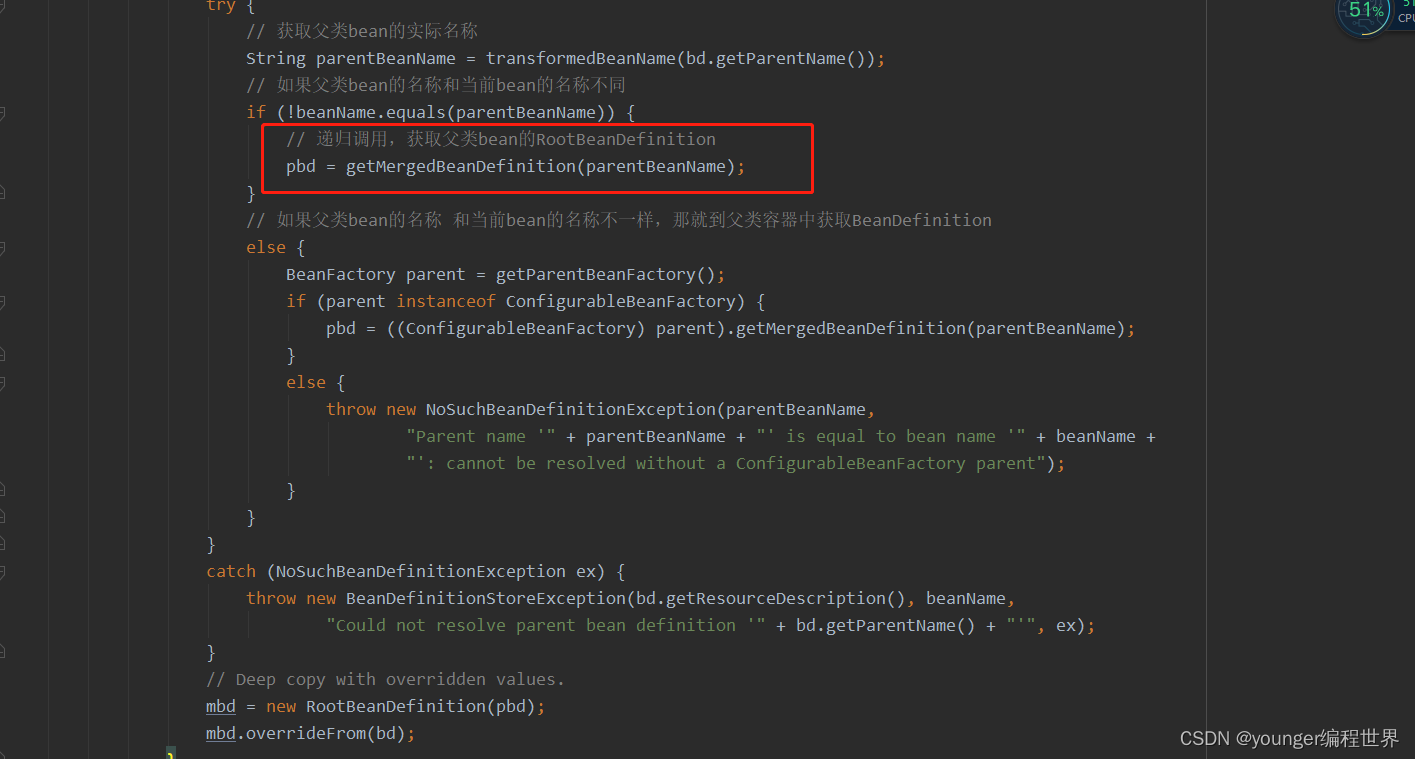
Task: Collapse the fold marker beside the catch line
Action: (x=2, y=571)
